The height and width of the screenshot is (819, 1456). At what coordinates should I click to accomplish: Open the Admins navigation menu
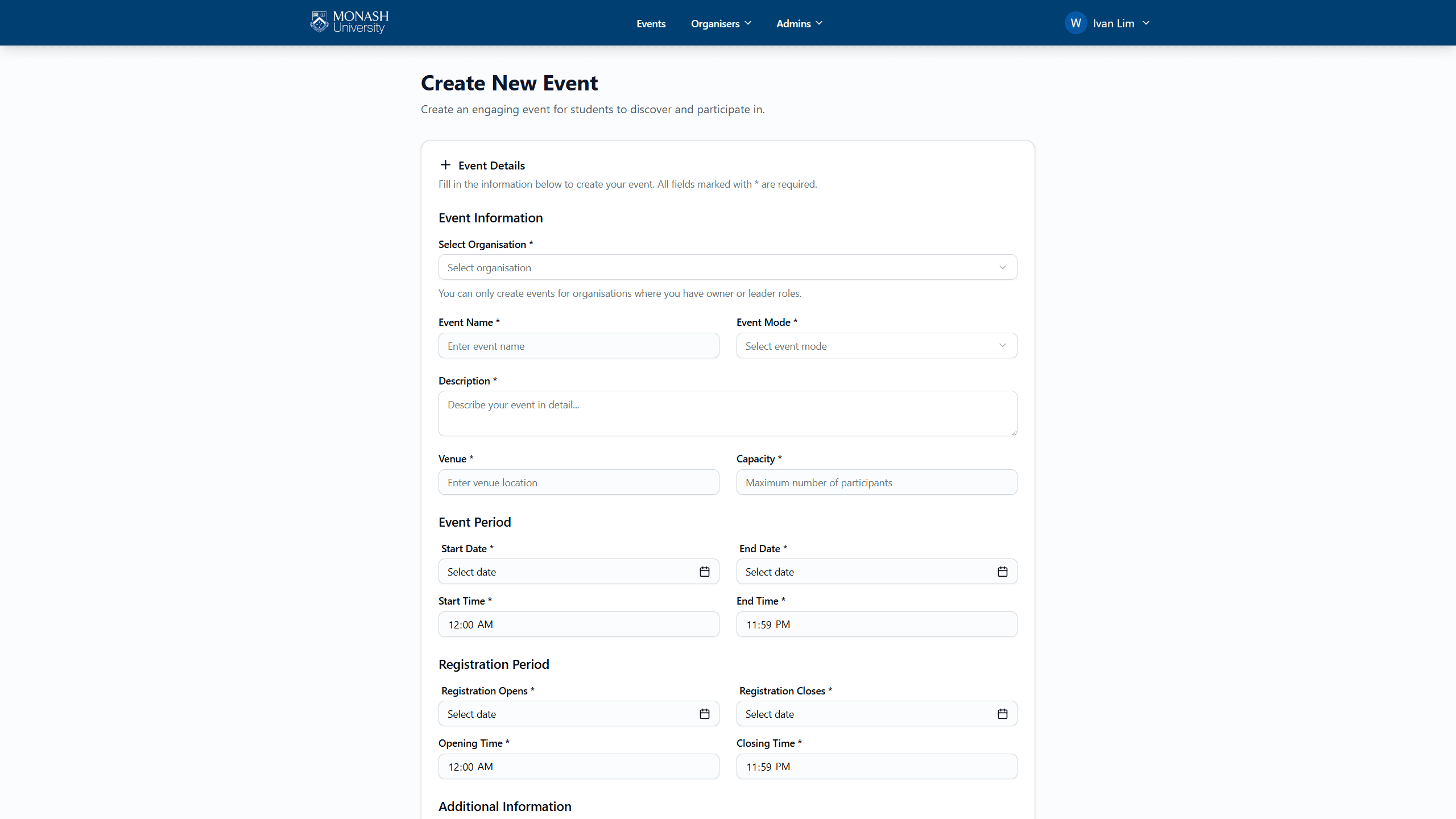click(x=799, y=23)
